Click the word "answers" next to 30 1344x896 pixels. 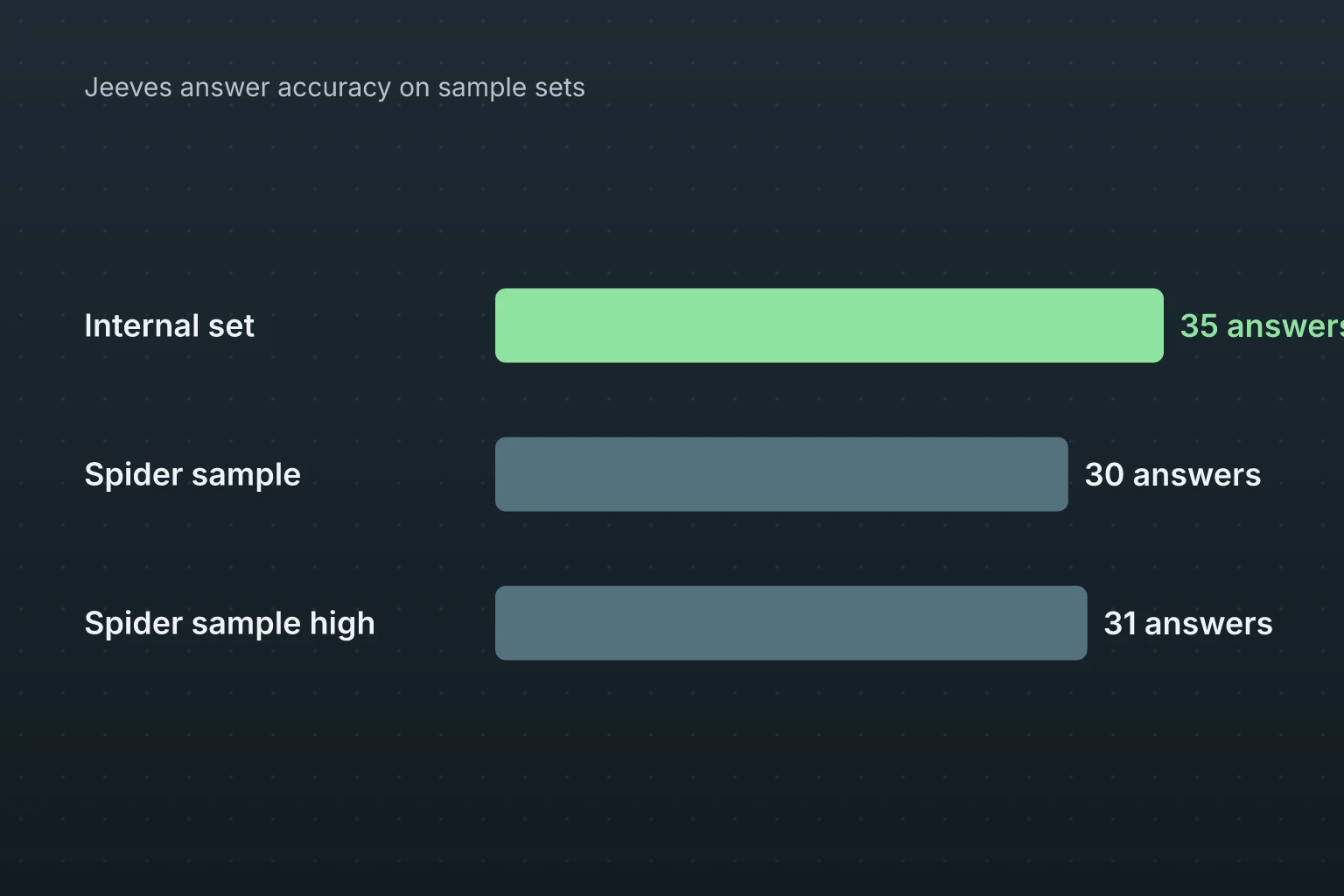pos(1197,474)
